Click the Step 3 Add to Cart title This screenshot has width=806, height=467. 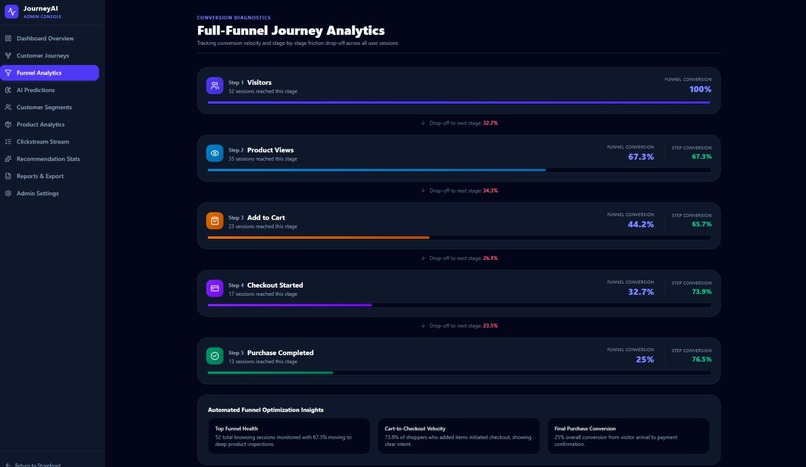click(x=257, y=217)
